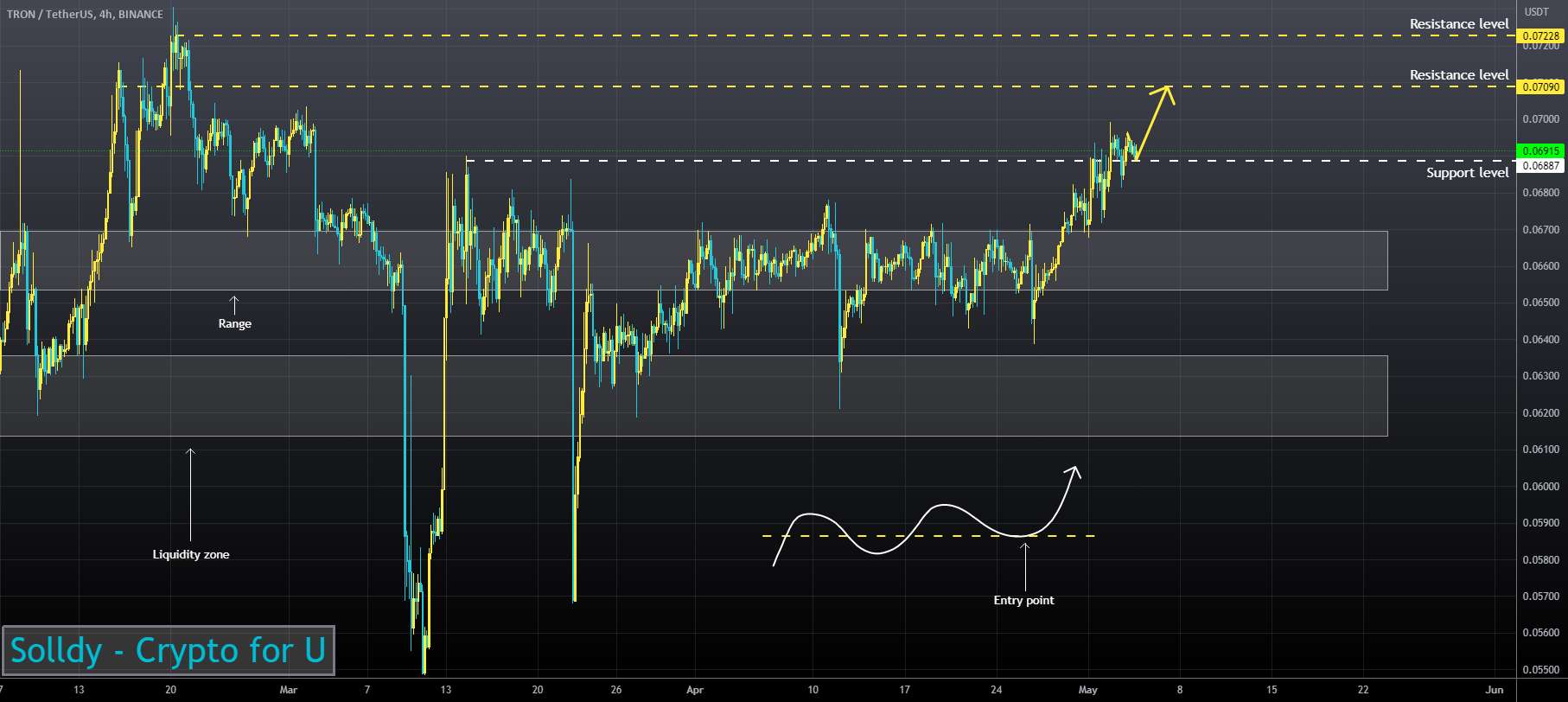Select the 0.07090 yellow price tag

[1540, 86]
